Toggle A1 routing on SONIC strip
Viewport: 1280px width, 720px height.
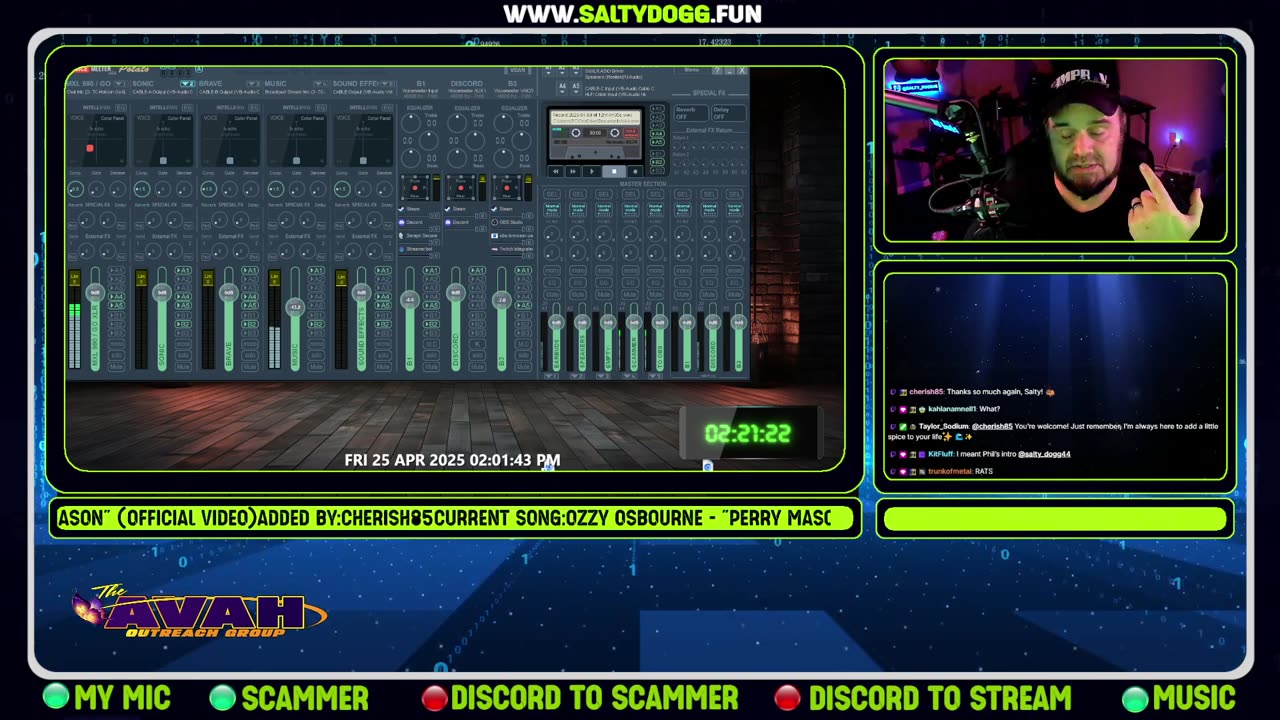(x=183, y=270)
